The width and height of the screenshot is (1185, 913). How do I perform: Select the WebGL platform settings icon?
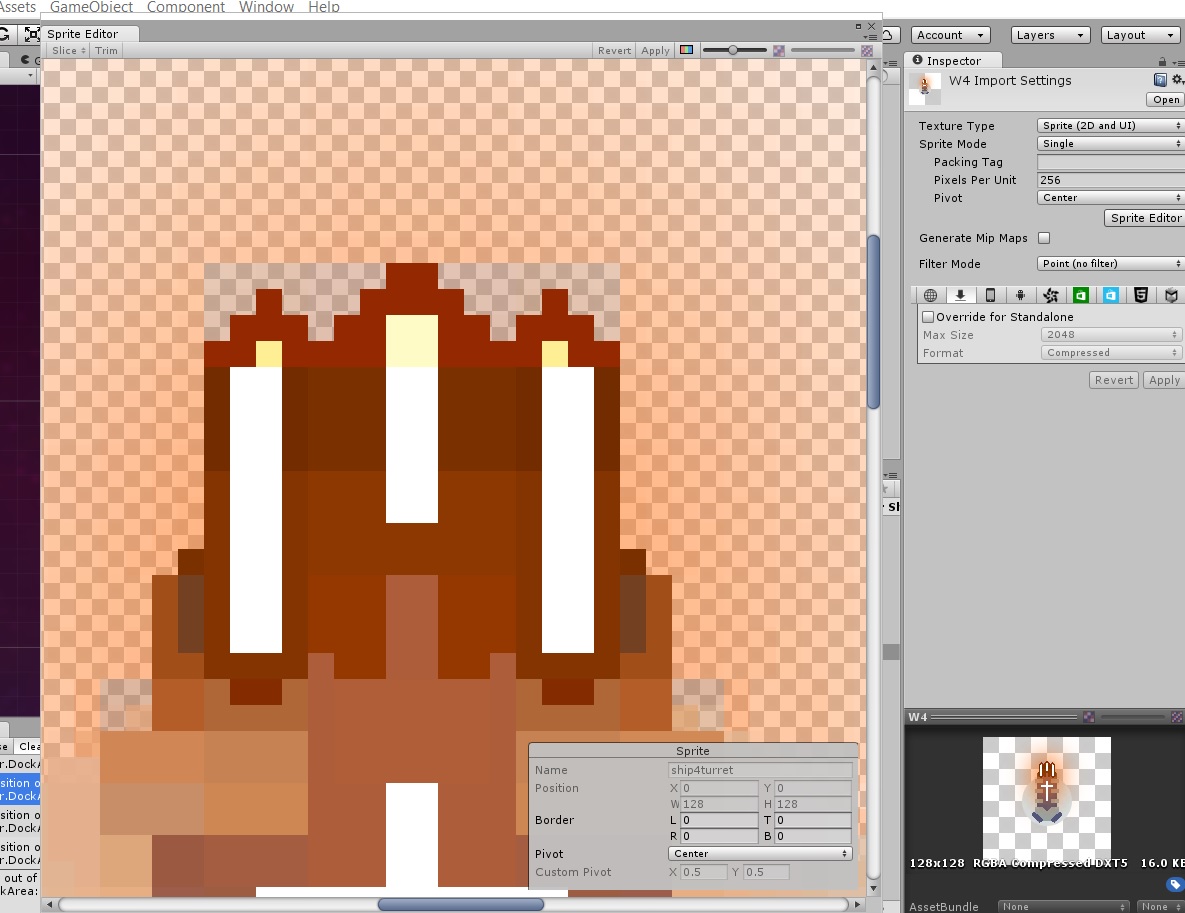1140,294
